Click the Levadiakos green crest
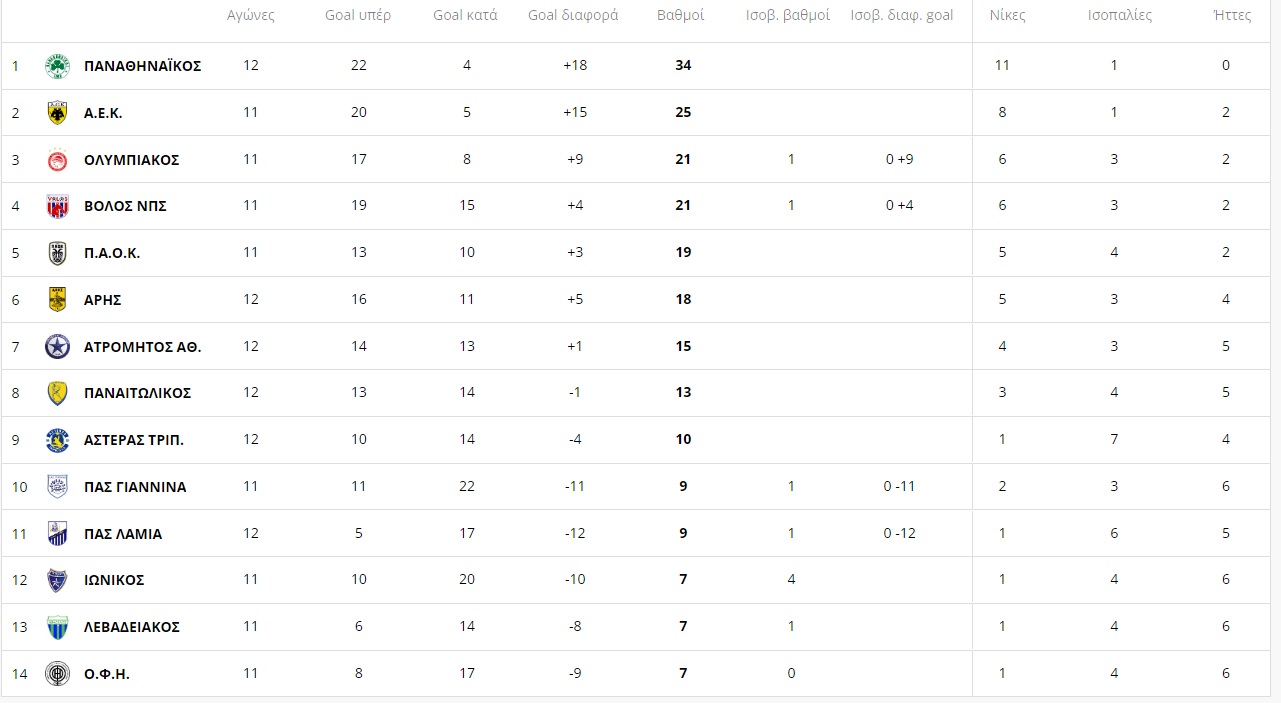The width and height of the screenshot is (1281, 703). coord(57,627)
